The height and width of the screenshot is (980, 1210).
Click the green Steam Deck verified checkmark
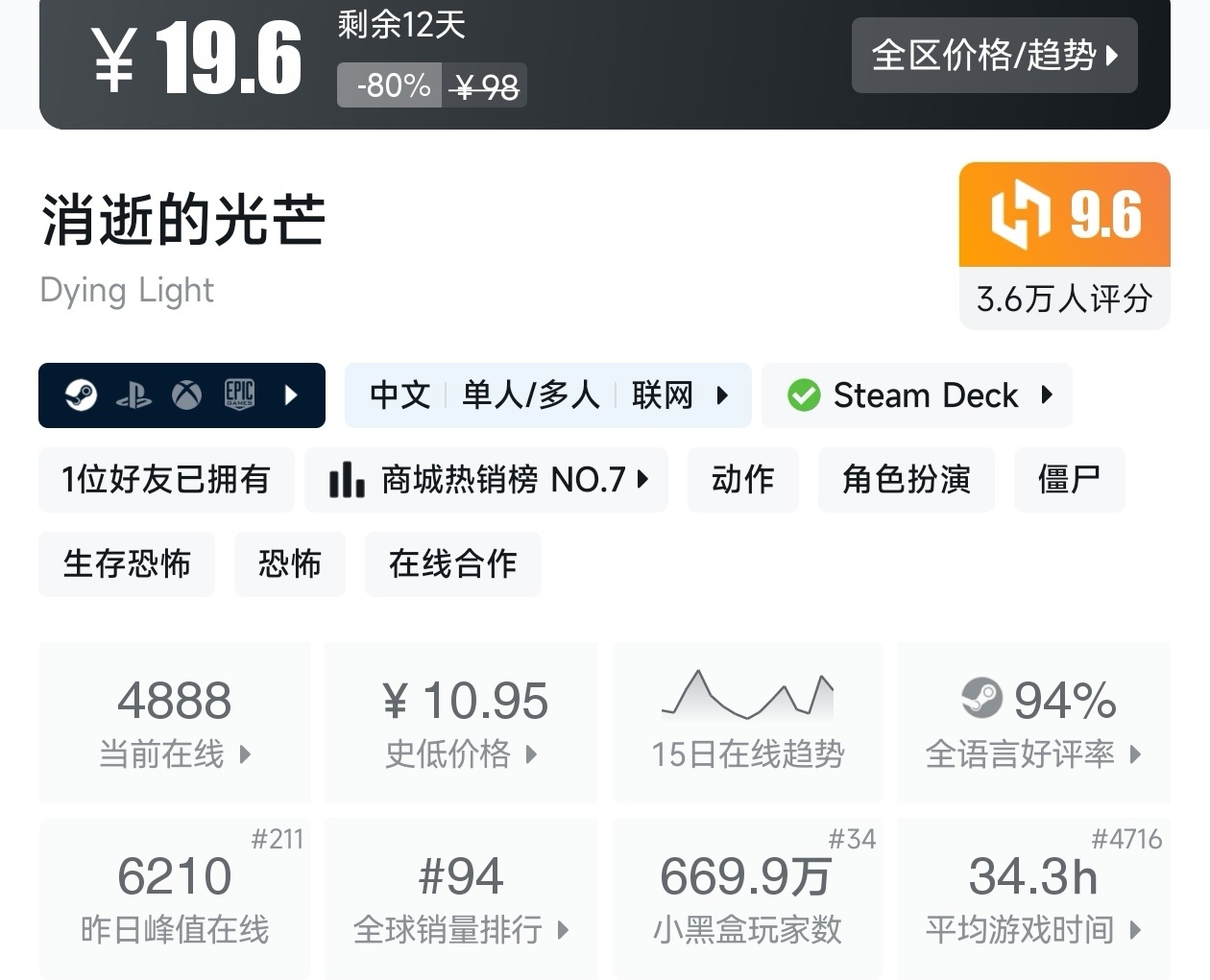click(x=804, y=395)
